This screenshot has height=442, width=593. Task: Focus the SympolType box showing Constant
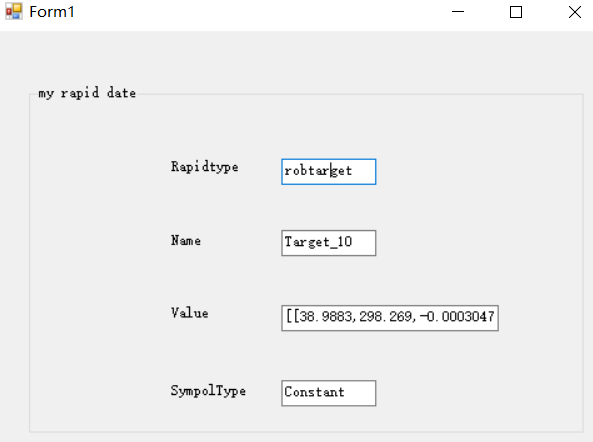(329, 393)
